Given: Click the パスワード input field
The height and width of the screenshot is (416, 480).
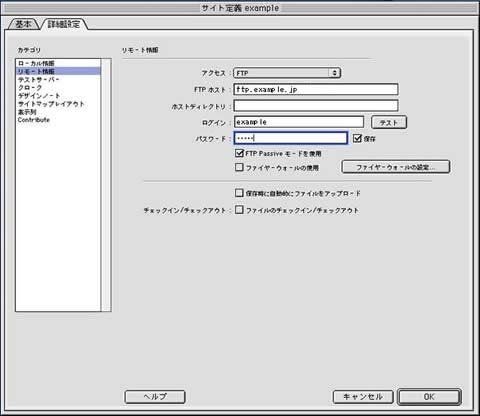Looking at the screenshot, I should pos(291,138).
